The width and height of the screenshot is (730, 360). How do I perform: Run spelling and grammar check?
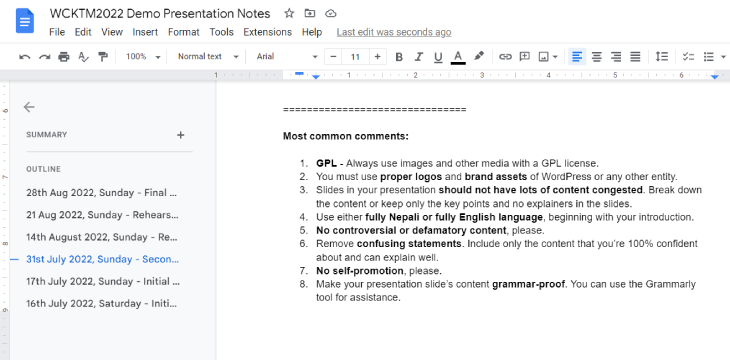(x=83, y=57)
